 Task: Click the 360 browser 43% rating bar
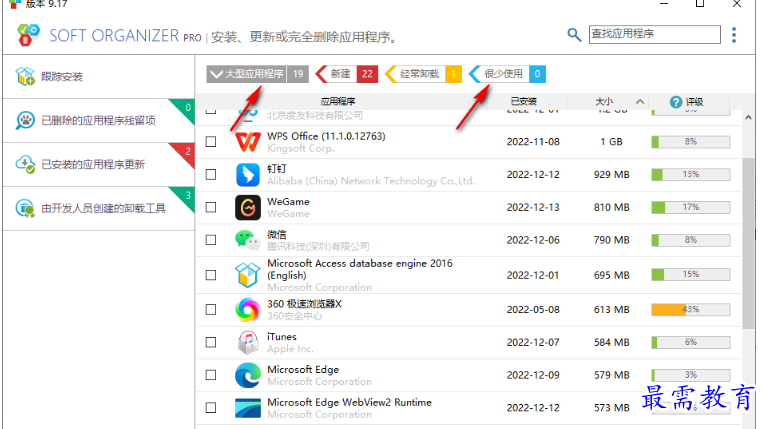pyautogui.click(x=691, y=309)
